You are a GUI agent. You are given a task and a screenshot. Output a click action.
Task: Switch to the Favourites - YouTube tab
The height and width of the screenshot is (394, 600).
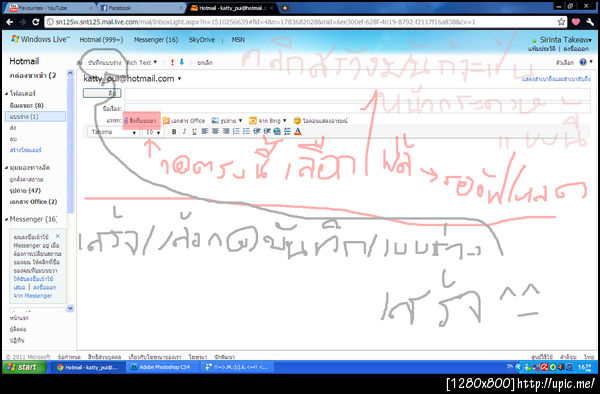click(50, 8)
